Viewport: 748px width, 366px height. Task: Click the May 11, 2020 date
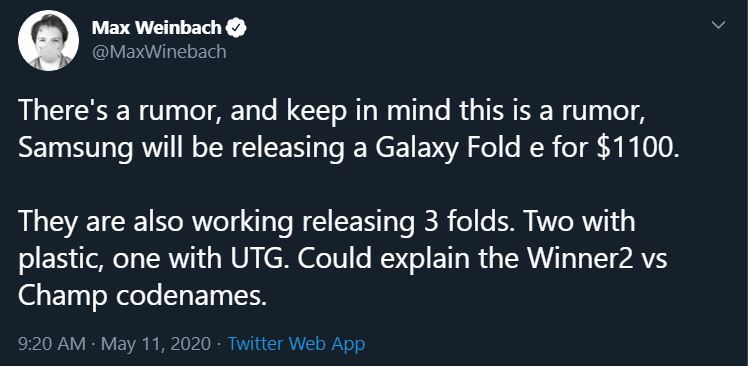coord(156,344)
